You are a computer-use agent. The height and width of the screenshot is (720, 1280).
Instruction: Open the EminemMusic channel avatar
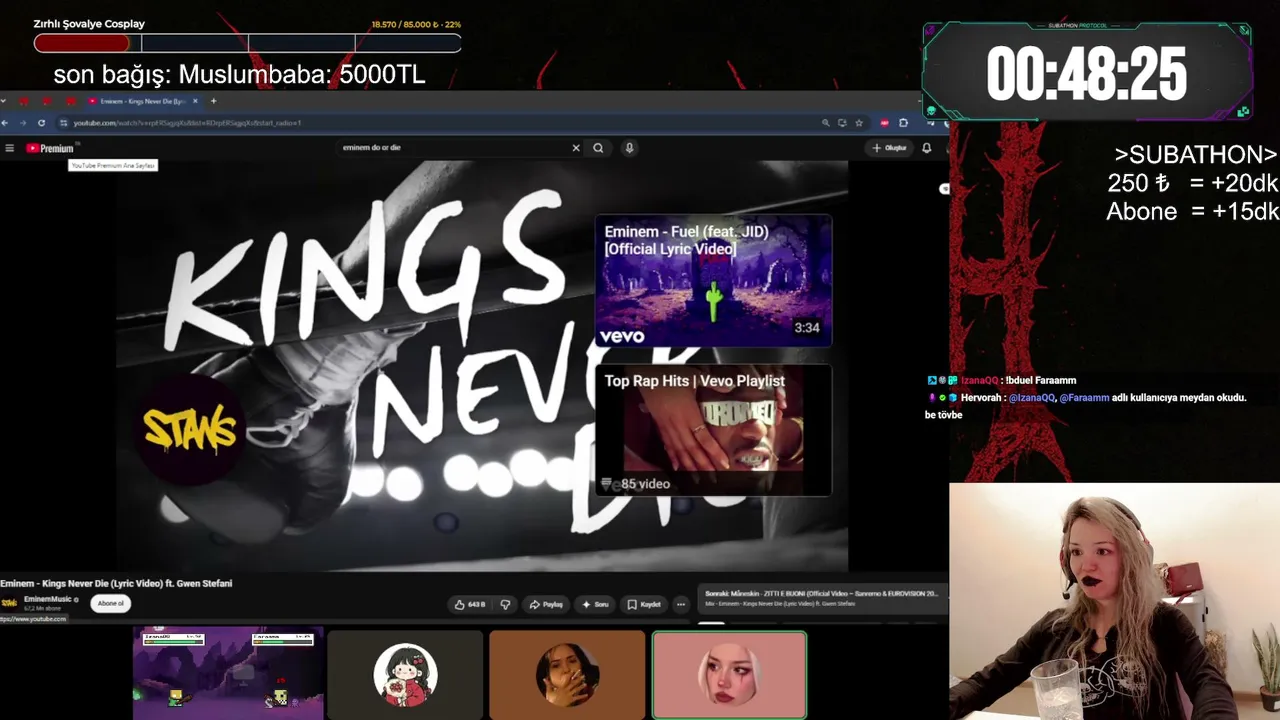coord(9,603)
